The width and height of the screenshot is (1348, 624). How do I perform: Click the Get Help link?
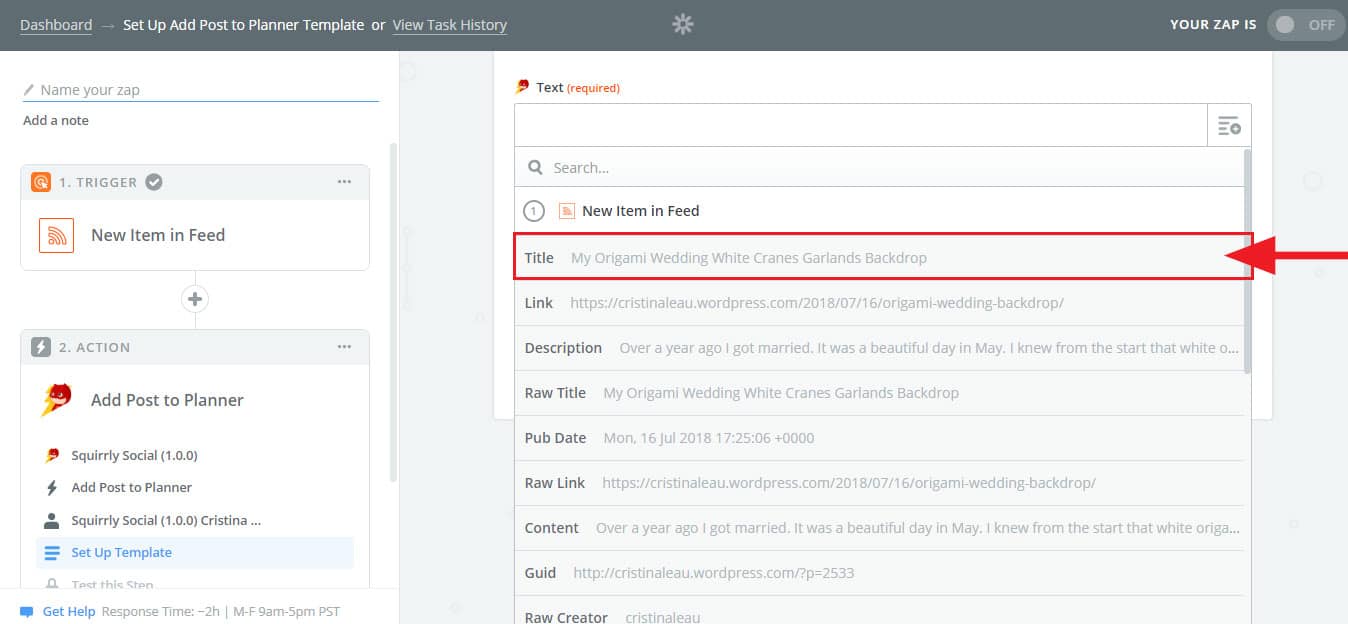pyautogui.click(x=69, y=611)
